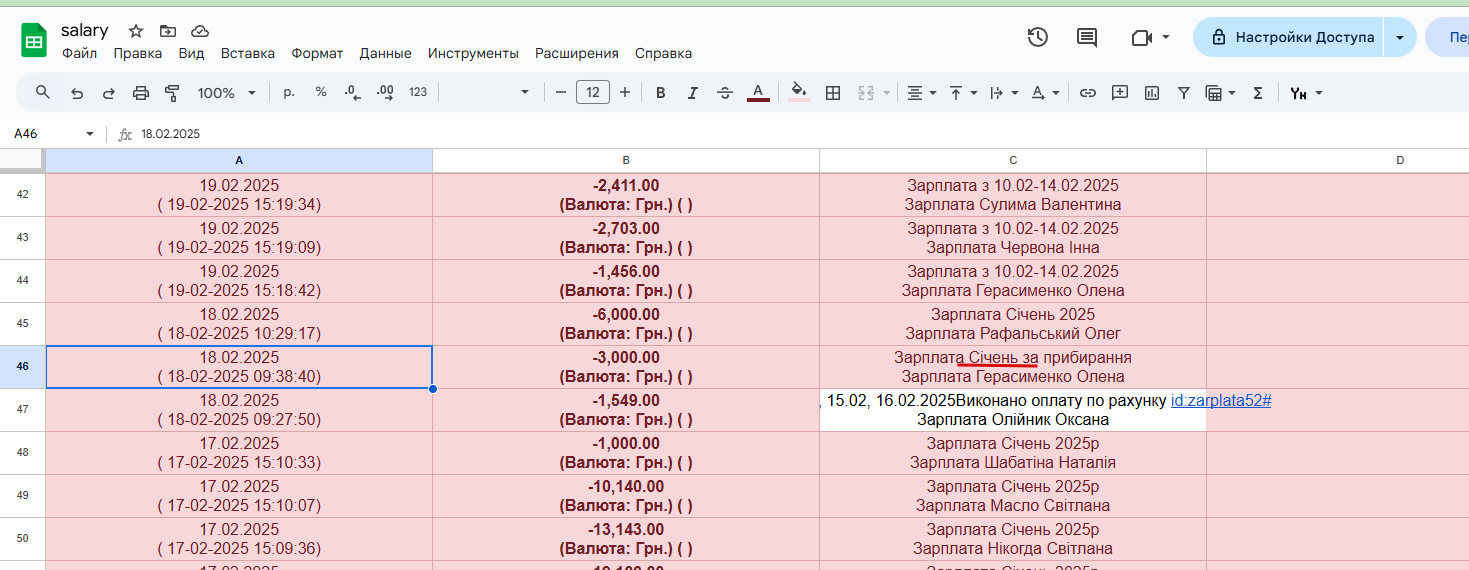Open text rotation dropdown
Viewport: 1469px width, 570px height.
pyautogui.click(x=1045, y=92)
